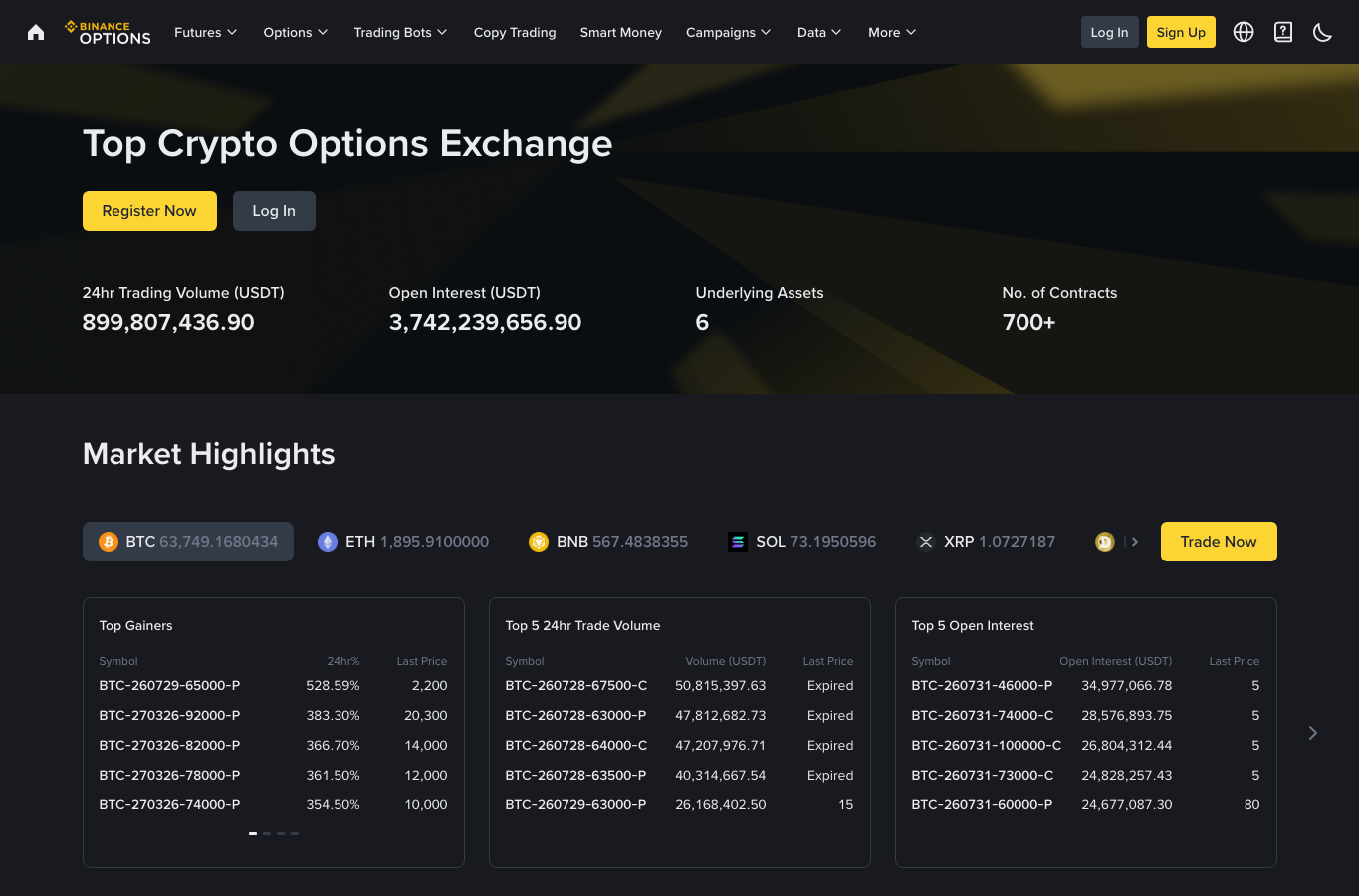This screenshot has width=1359, height=896.
Task: Open BTC-260728-67500-C contract
Action: point(576,685)
